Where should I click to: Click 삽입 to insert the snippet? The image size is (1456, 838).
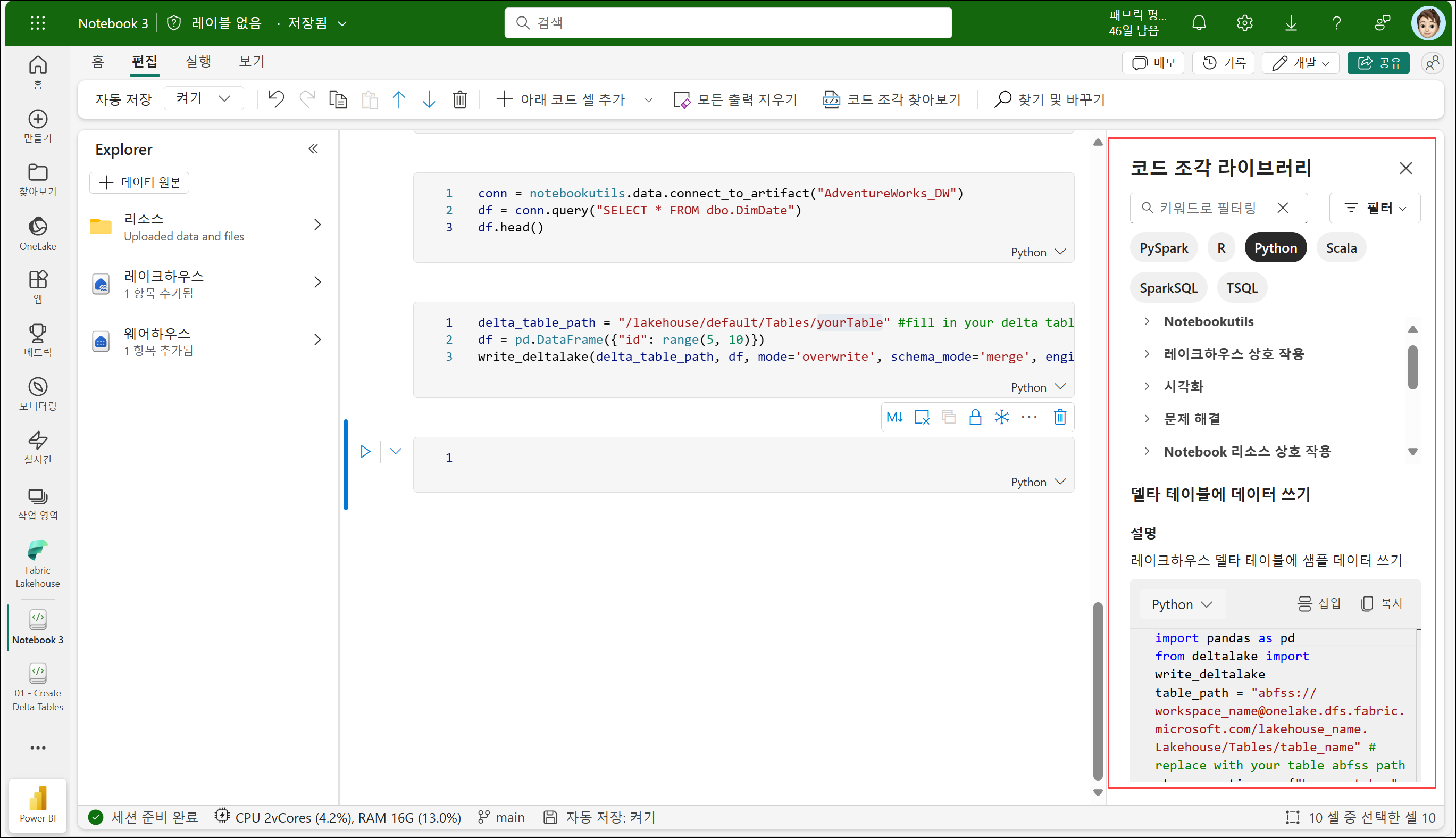(x=1319, y=604)
